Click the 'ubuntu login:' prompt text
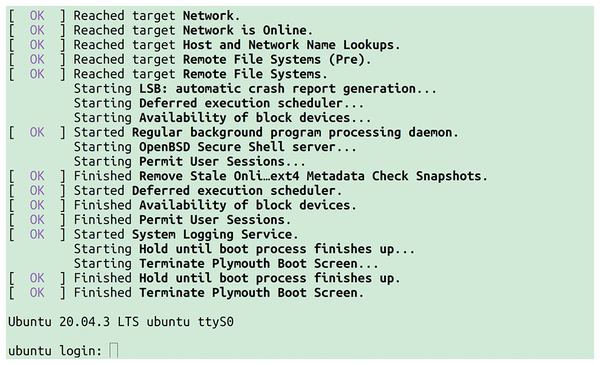The height and width of the screenshot is (365, 600). click(55, 351)
